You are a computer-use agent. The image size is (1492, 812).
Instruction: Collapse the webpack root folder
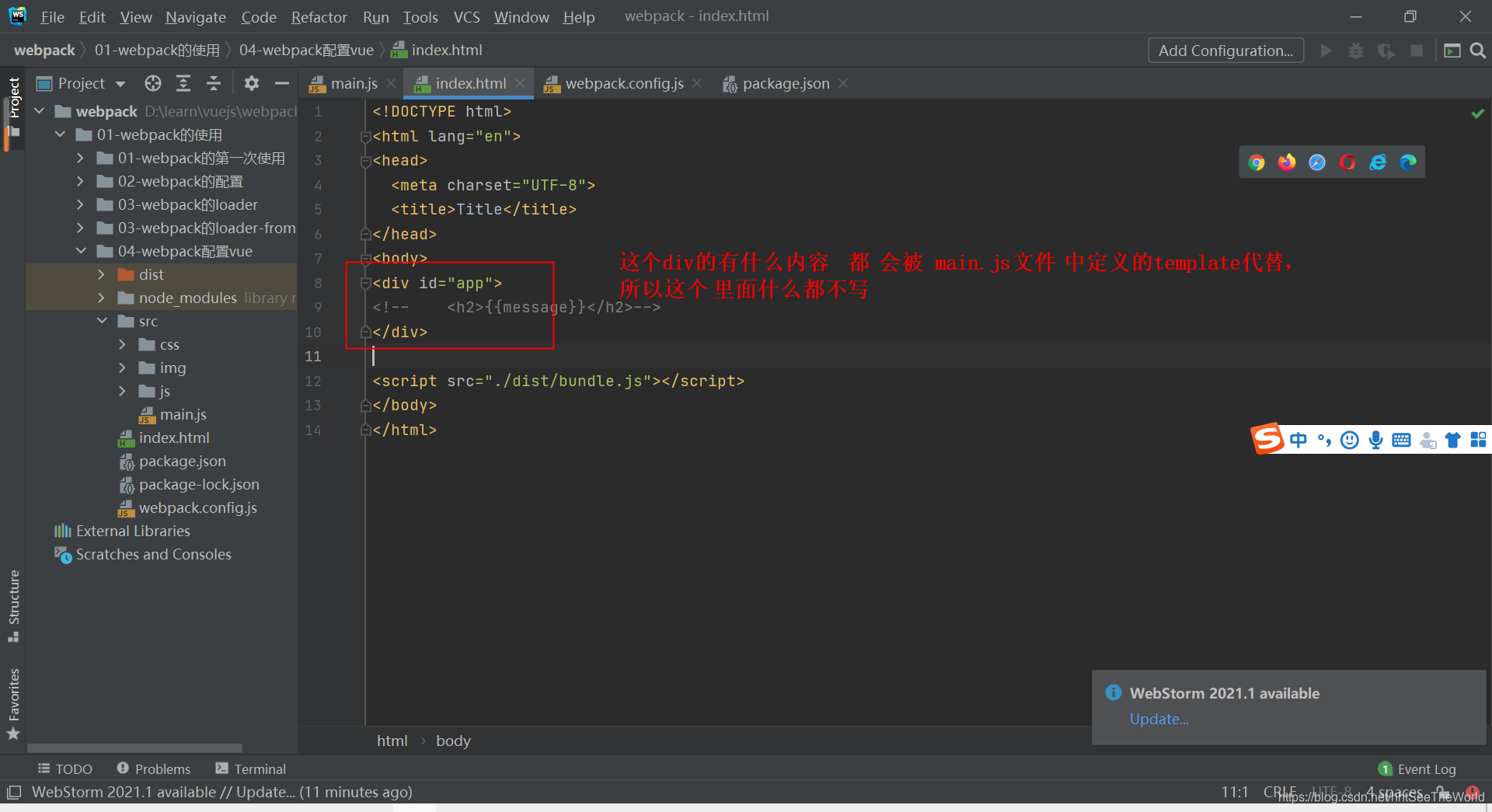click(x=40, y=111)
